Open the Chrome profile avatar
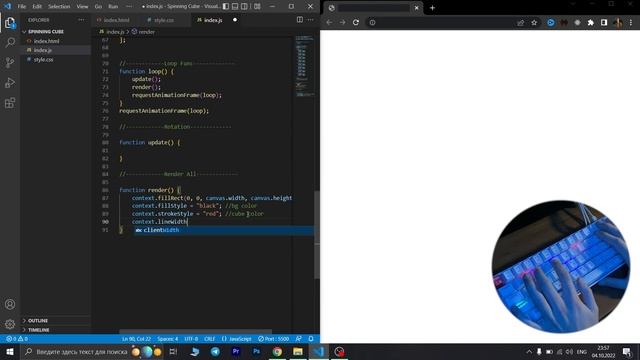This screenshot has height=360, width=640. pyautogui.click(x=618, y=22)
